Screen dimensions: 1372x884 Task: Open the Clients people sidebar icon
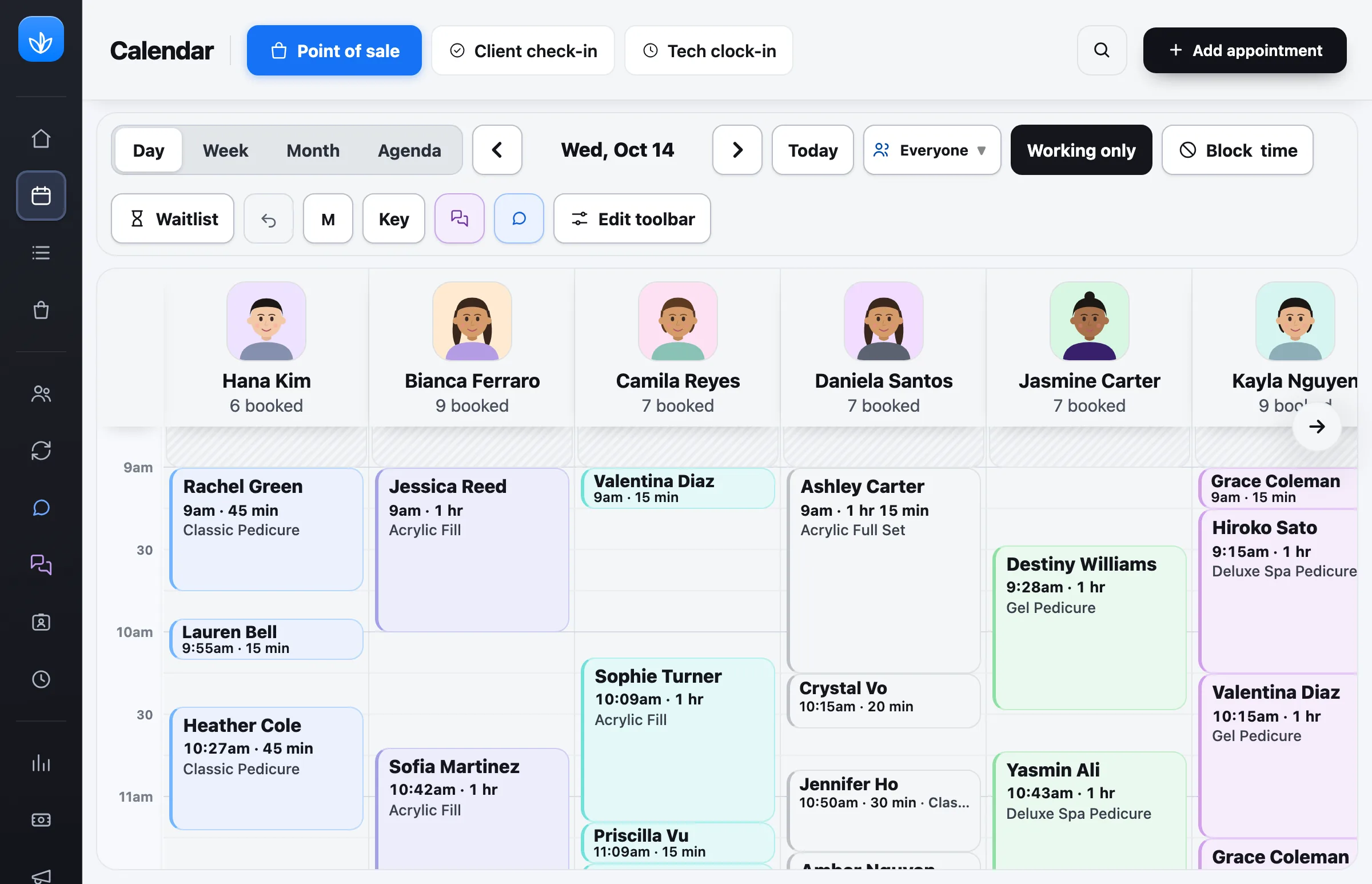(x=41, y=394)
